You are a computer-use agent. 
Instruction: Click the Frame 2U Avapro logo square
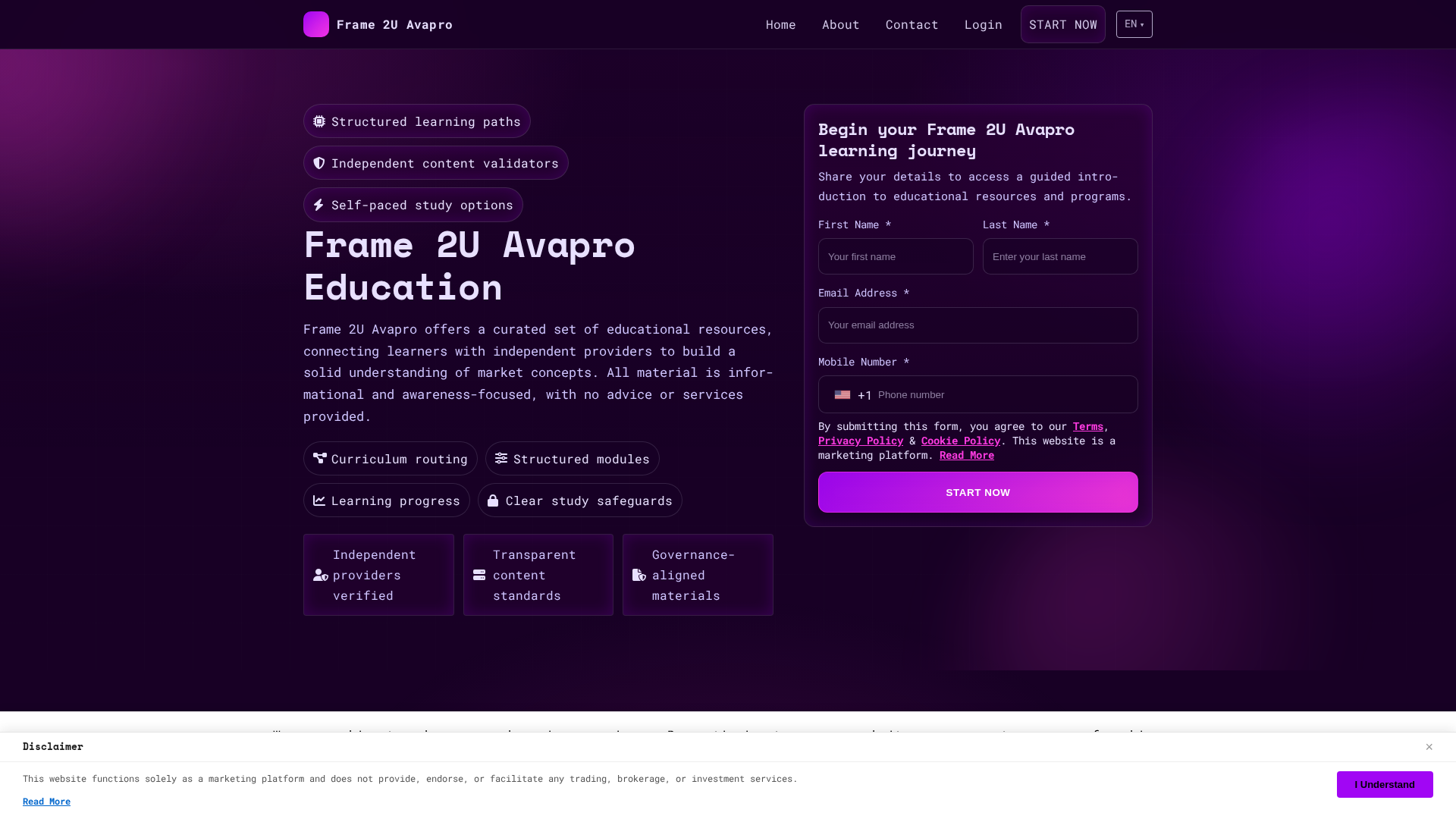point(316,24)
